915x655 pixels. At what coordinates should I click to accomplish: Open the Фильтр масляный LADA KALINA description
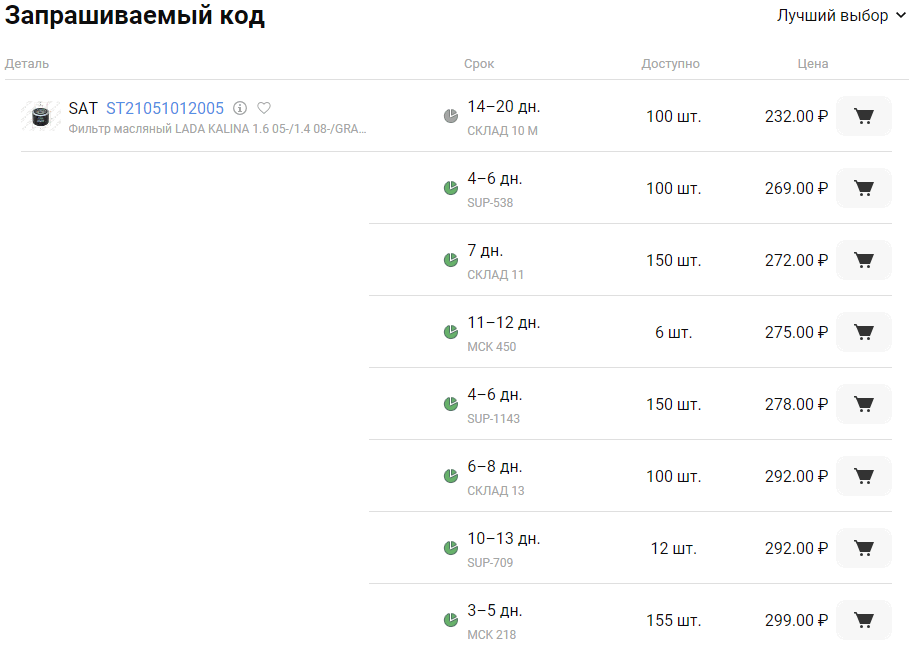pyautogui.click(x=217, y=129)
